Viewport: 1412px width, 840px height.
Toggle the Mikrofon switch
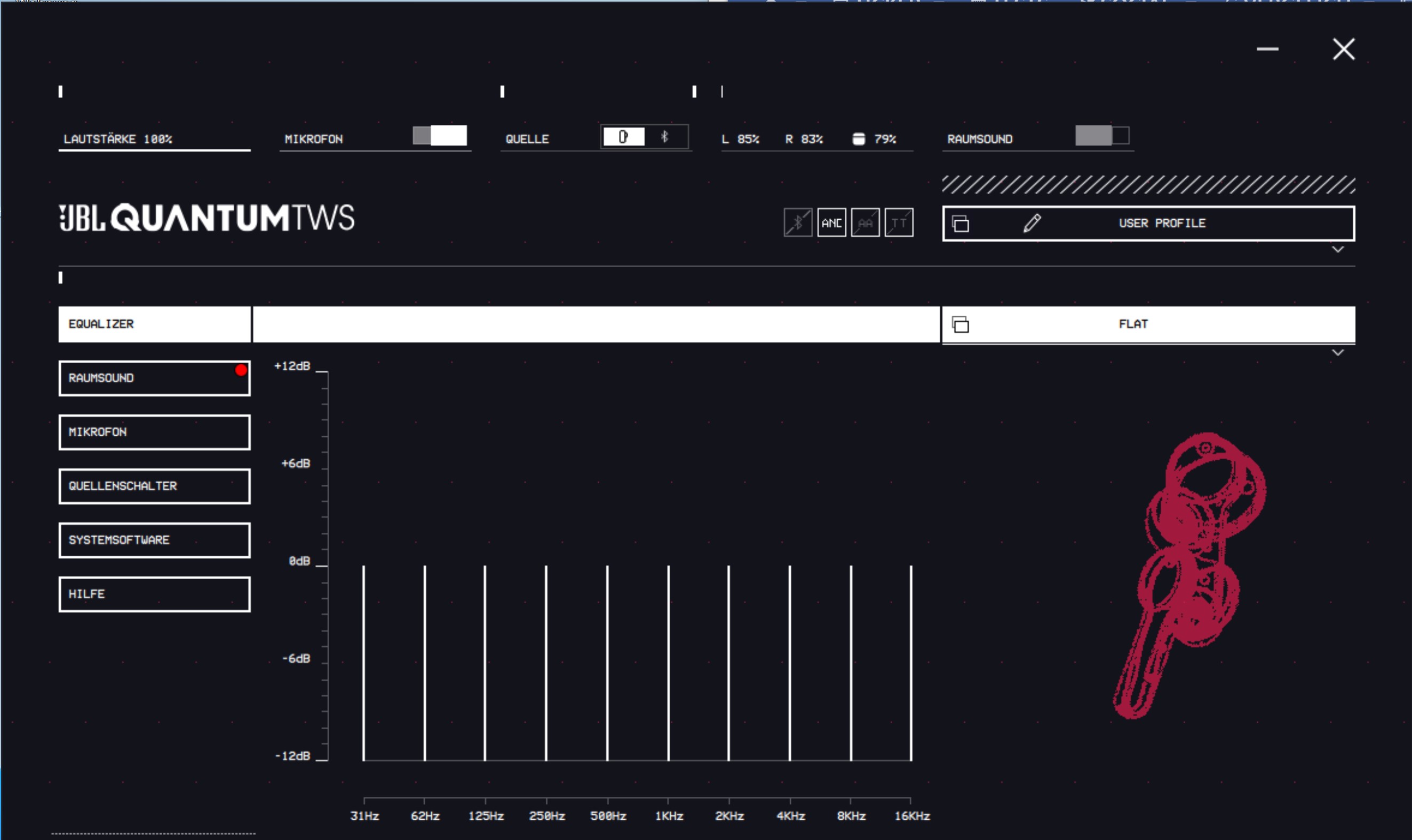tap(440, 136)
